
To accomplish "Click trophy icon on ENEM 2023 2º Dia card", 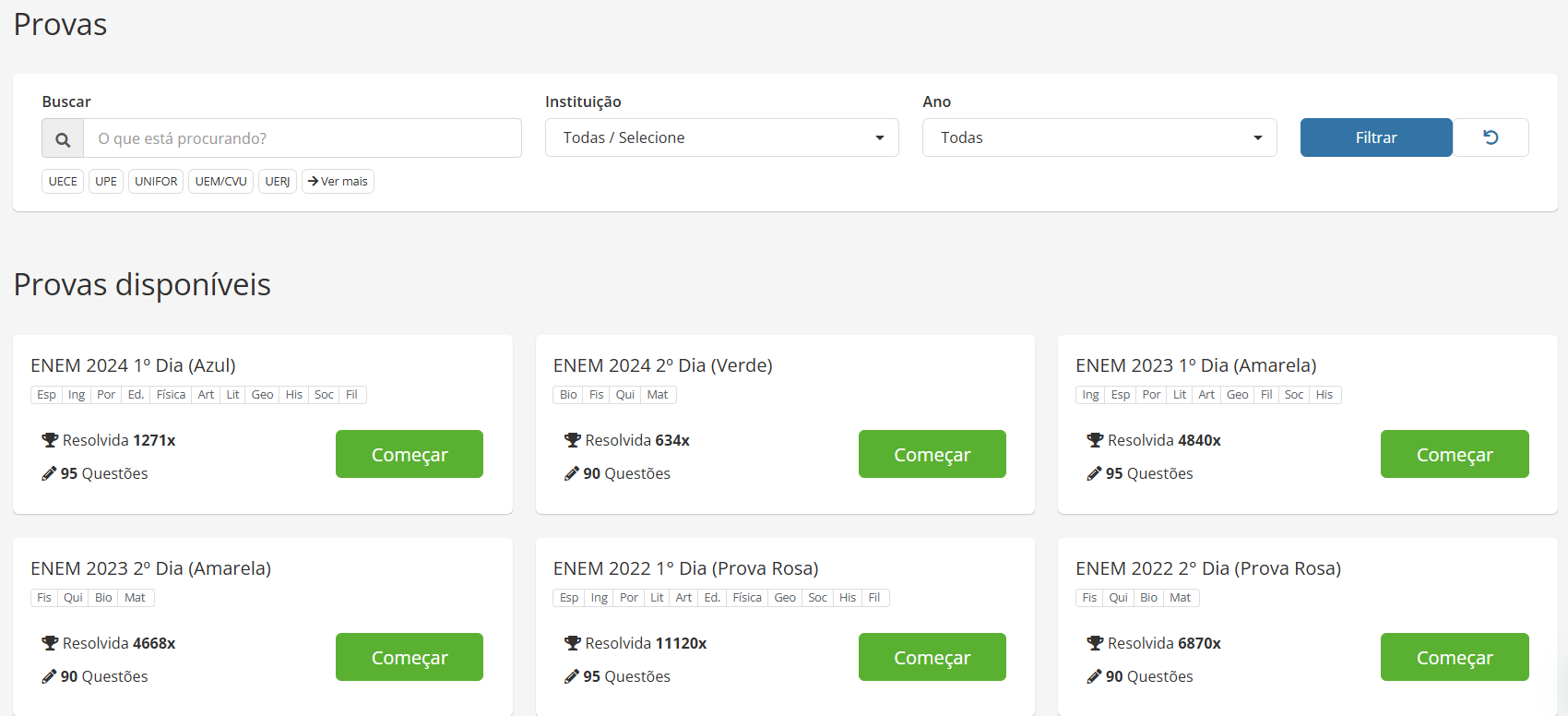I will [x=50, y=643].
